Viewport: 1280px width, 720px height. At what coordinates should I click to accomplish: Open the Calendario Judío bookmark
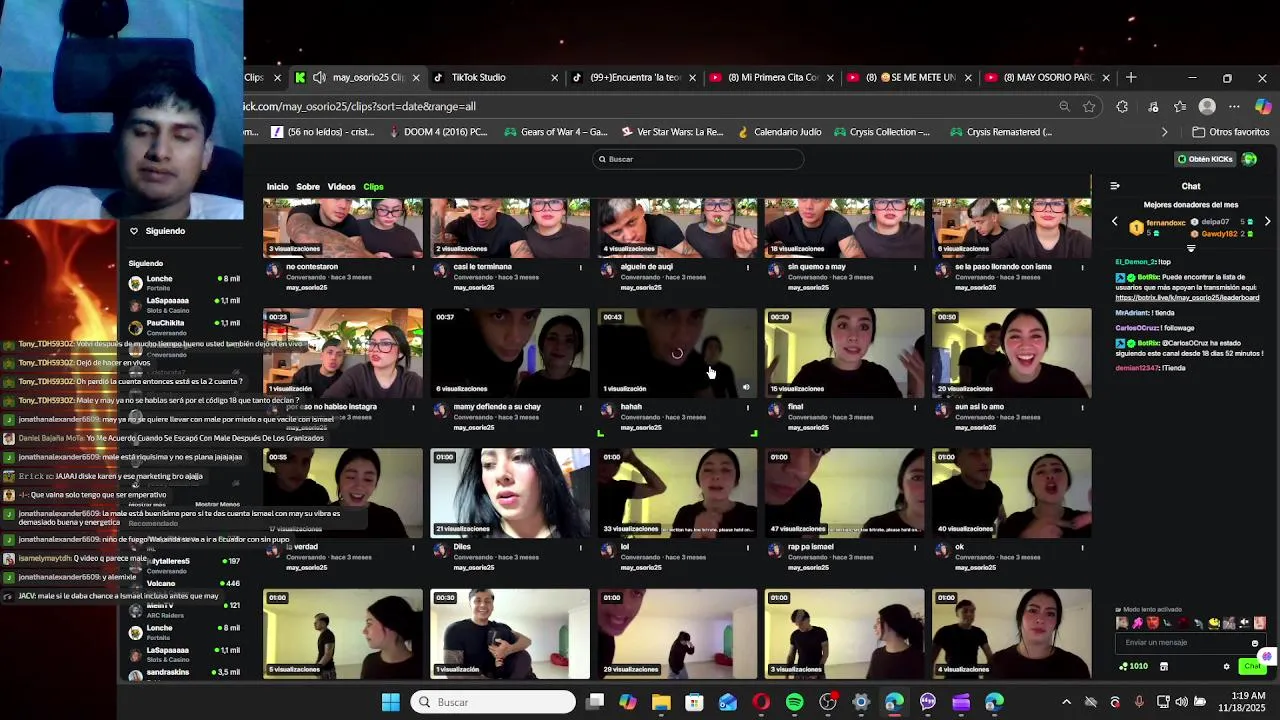pyautogui.click(x=780, y=132)
